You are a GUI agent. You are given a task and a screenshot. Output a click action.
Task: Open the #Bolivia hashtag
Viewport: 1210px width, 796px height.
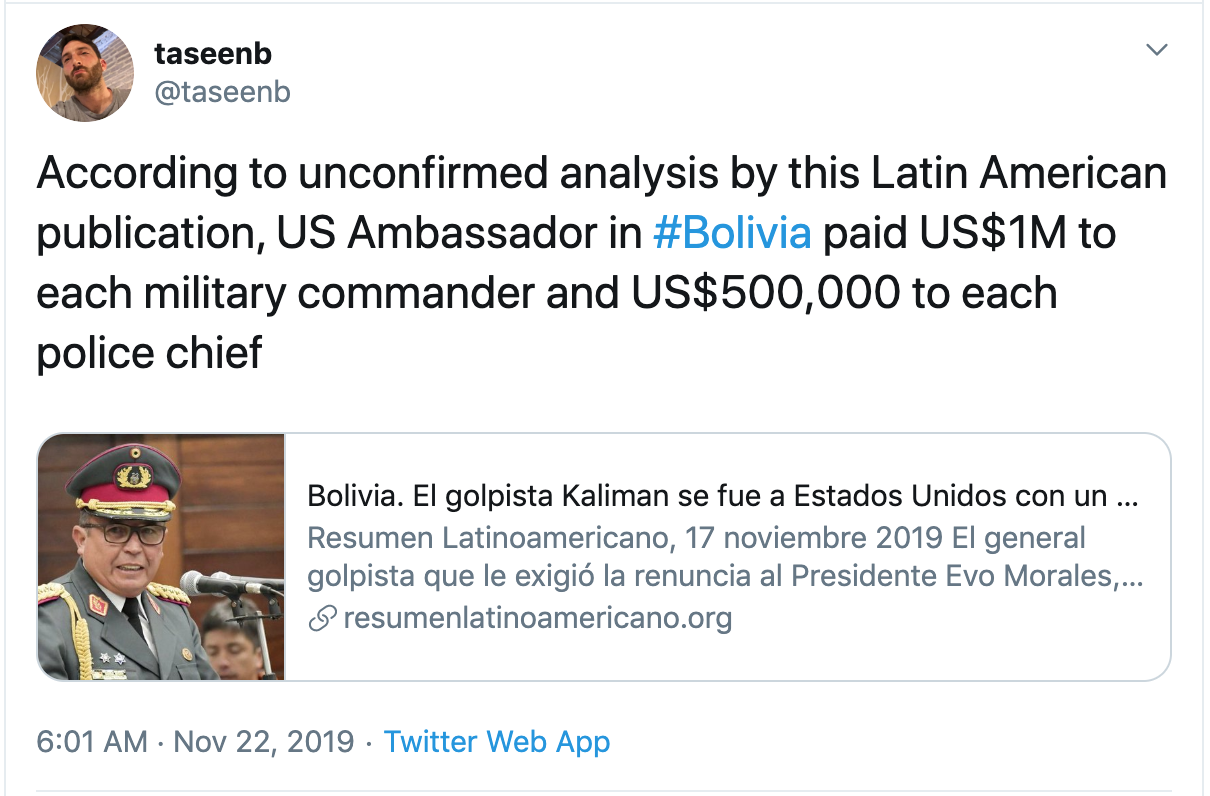731,233
